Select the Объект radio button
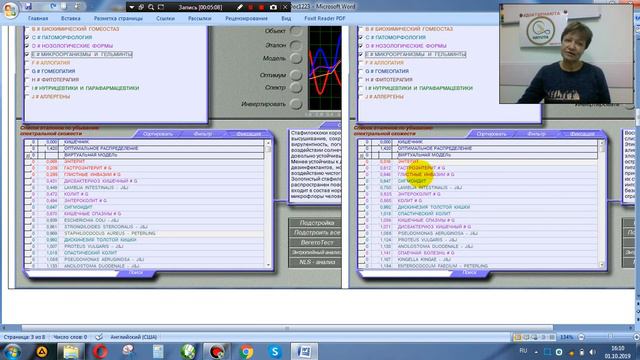Image resolution: width=640 pixels, height=360 pixels. coord(296,31)
